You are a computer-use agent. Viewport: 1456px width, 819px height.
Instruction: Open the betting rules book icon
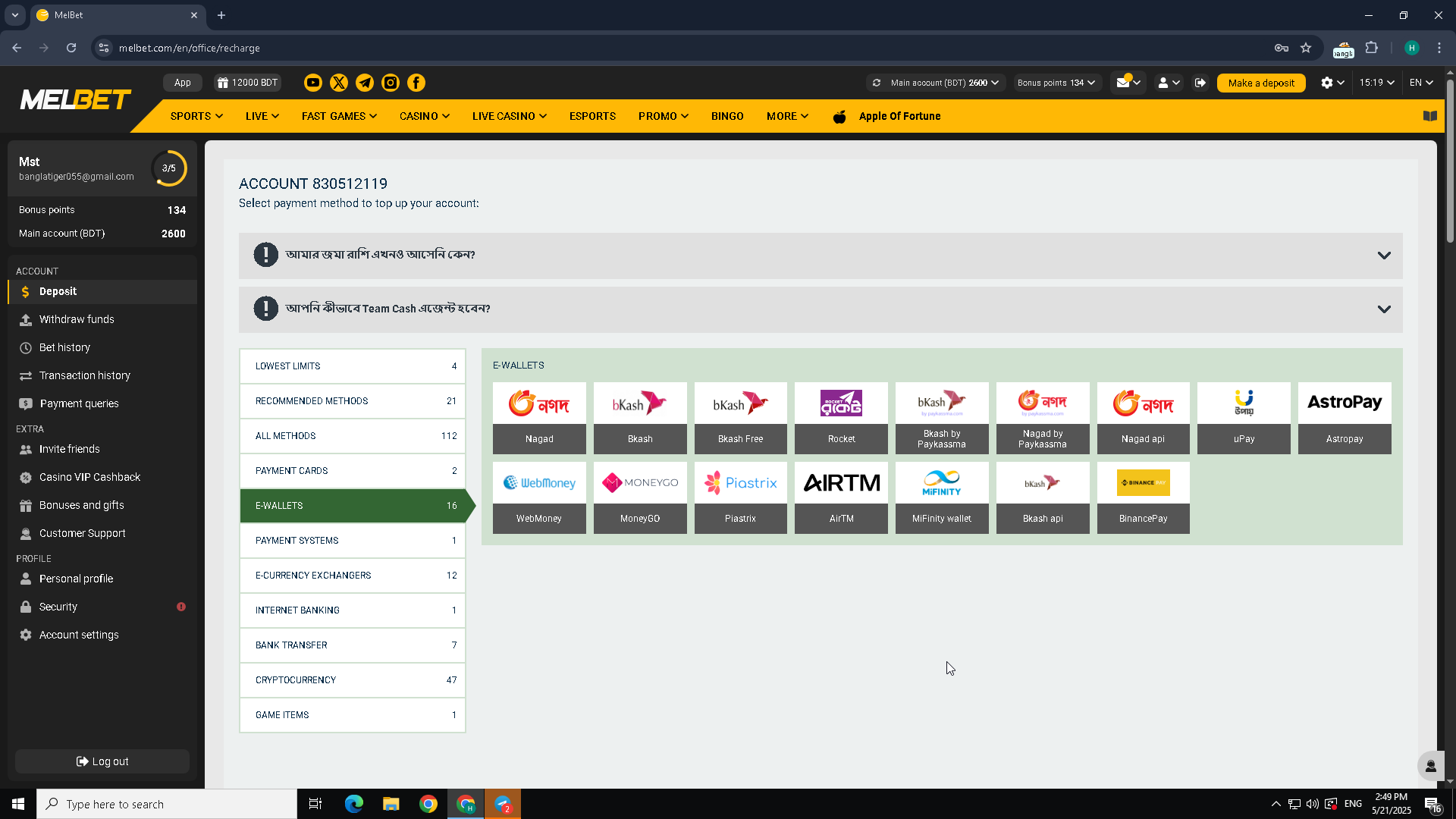tap(1430, 116)
